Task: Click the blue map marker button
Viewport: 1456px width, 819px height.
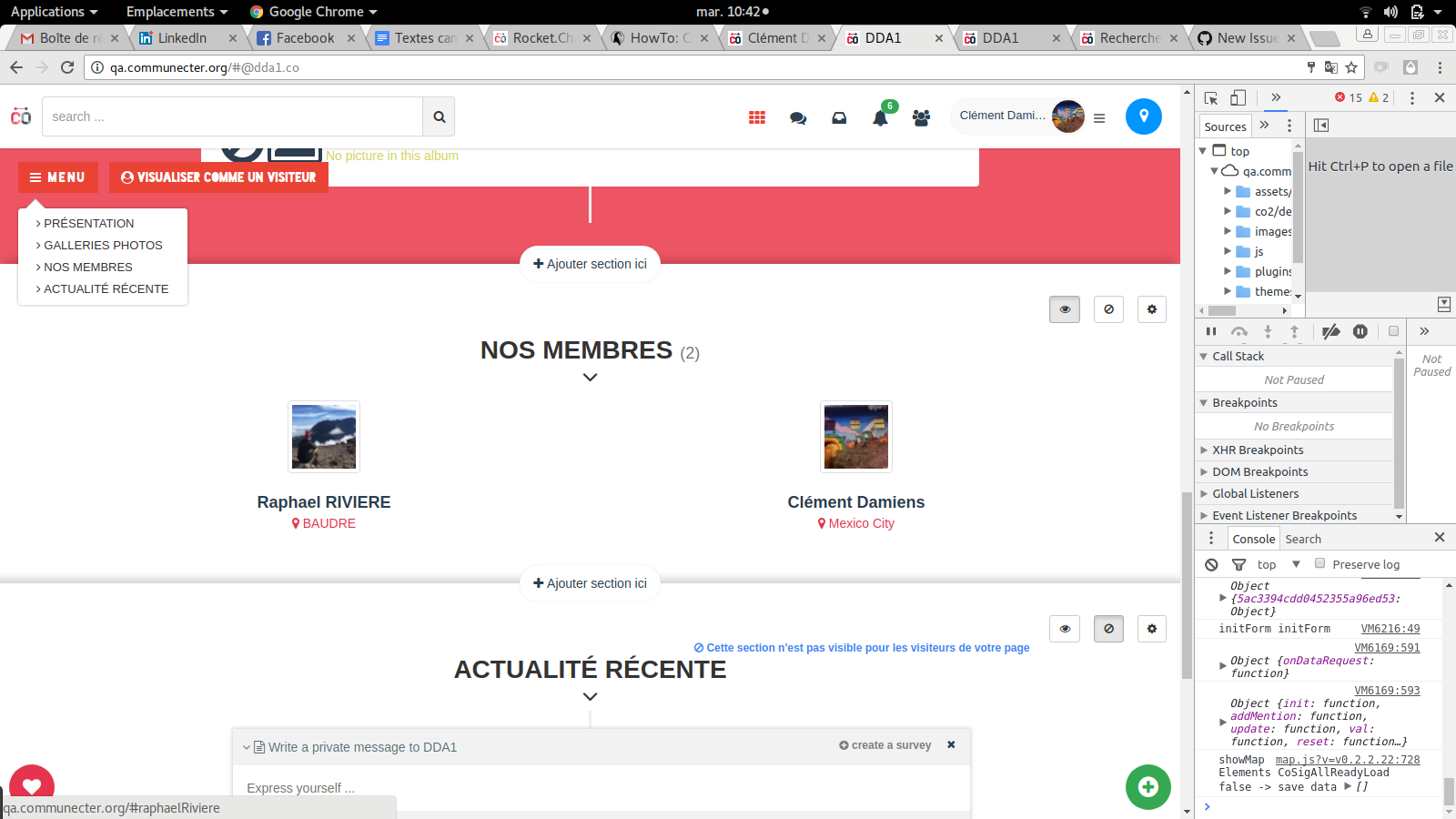Action: coord(1144,116)
